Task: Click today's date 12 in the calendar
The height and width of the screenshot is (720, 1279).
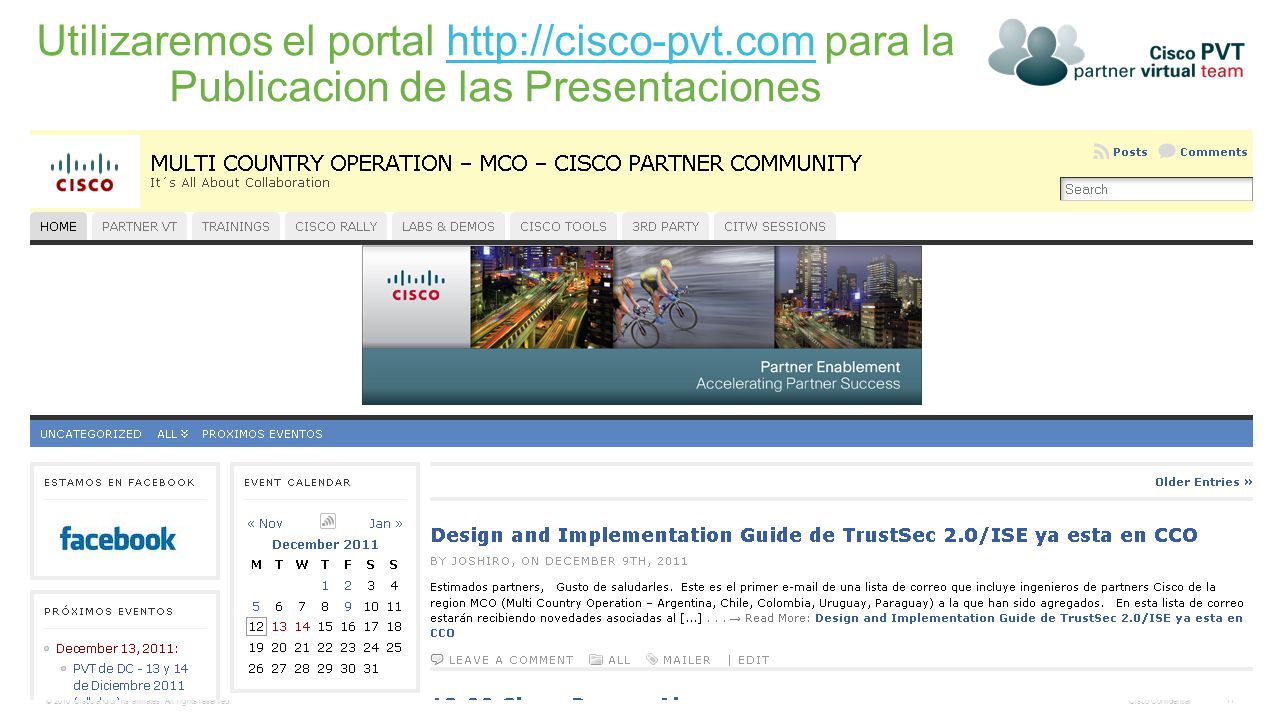Action: coord(256,627)
